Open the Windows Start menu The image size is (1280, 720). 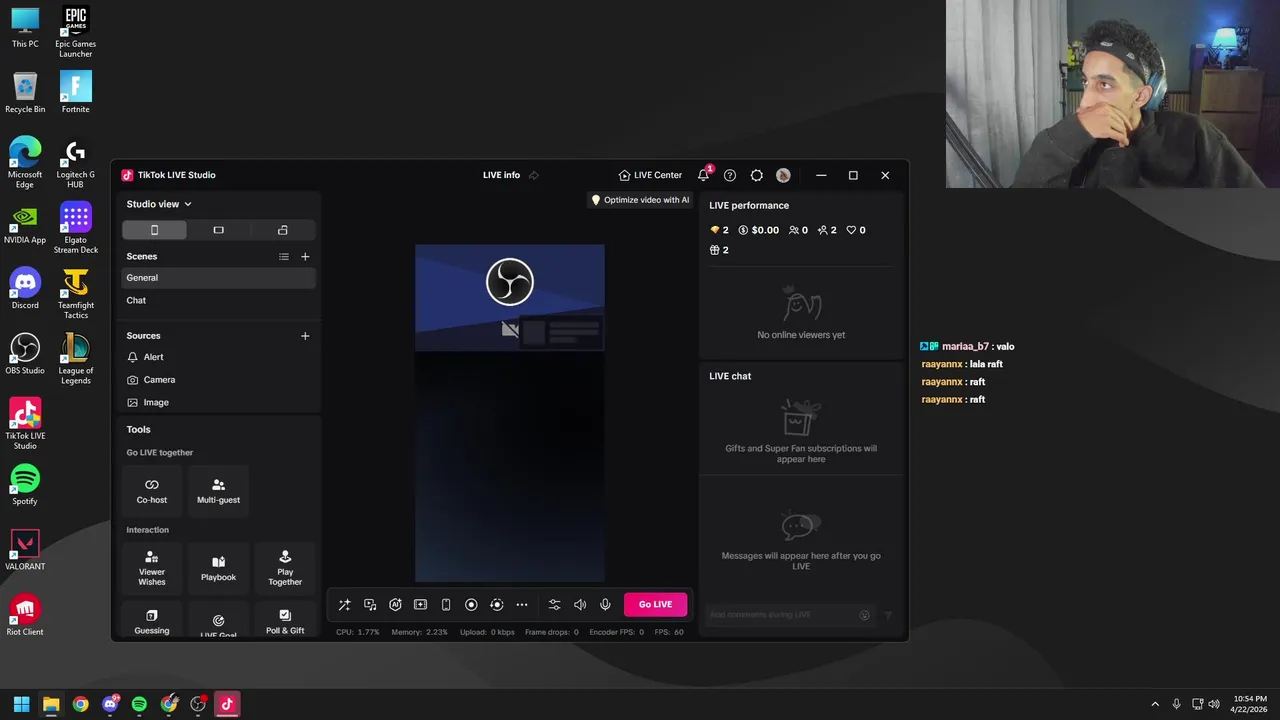21,704
